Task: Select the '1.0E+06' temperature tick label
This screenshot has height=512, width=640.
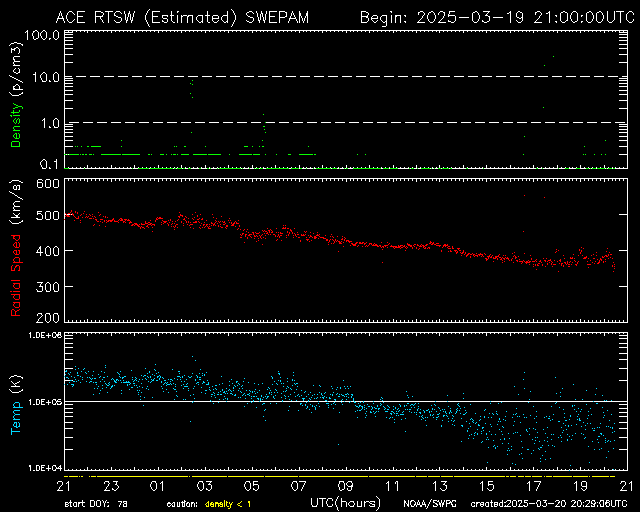Action: point(45,335)
